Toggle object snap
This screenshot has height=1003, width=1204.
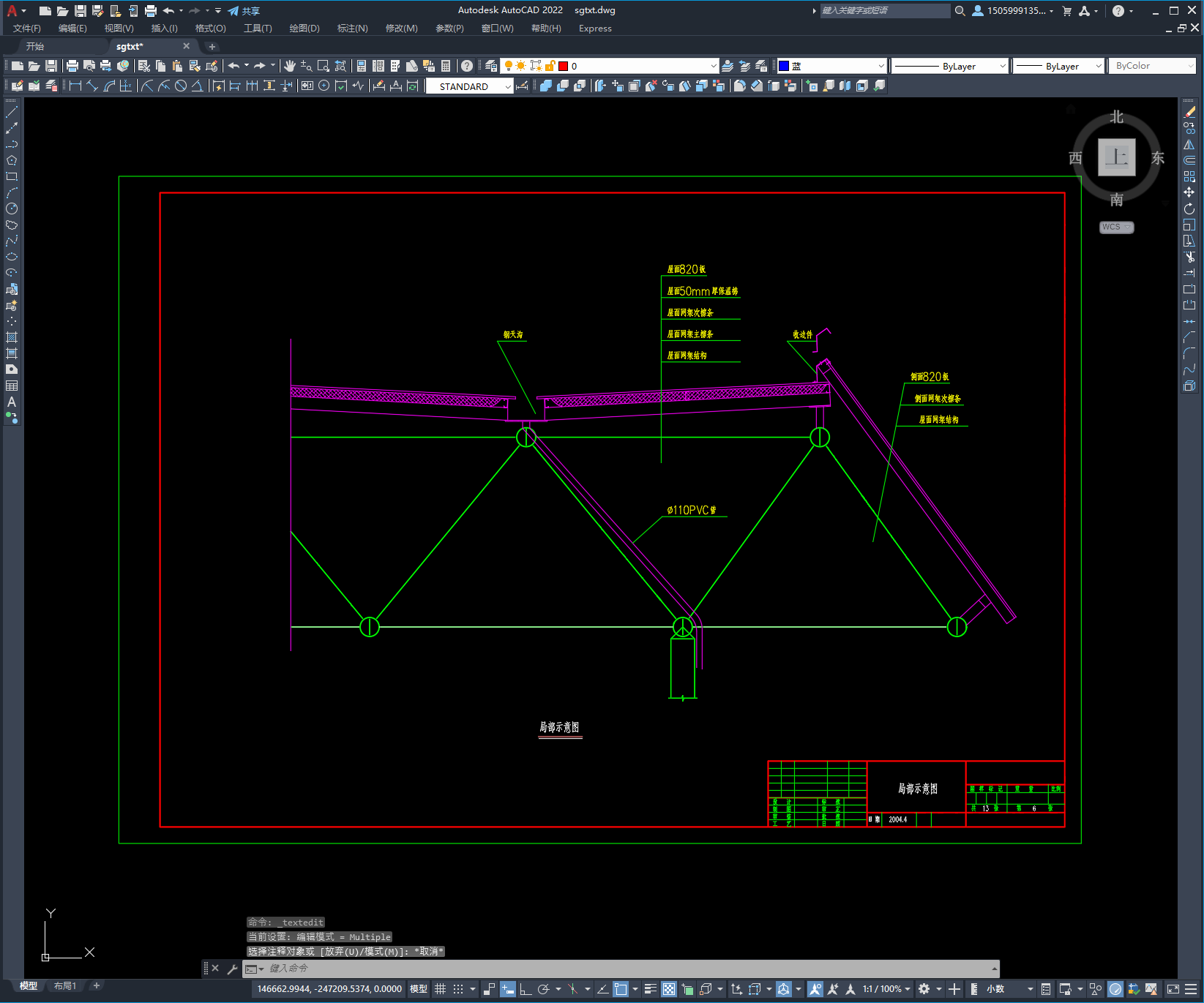621,989
